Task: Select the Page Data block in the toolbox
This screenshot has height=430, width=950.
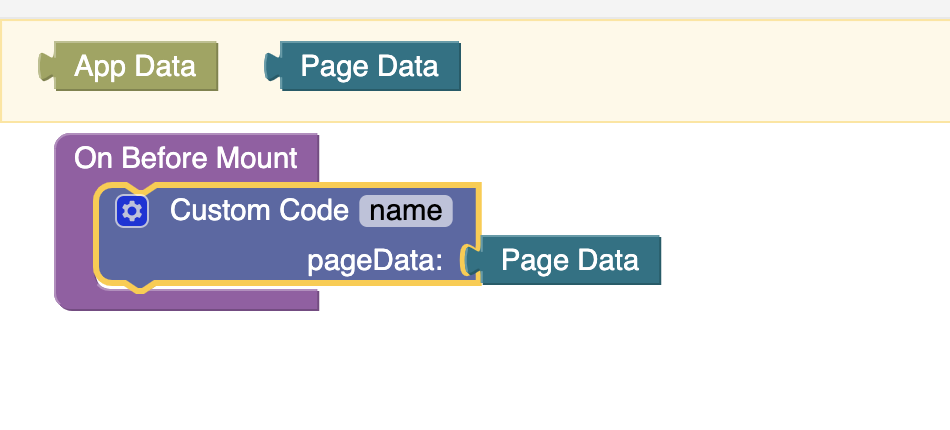Action: pos(362,66)
